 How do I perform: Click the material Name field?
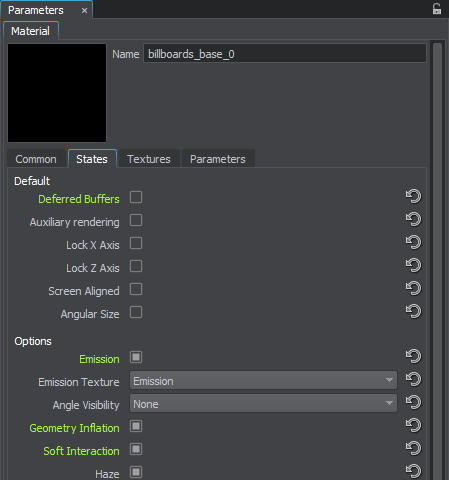click(285, 54)
